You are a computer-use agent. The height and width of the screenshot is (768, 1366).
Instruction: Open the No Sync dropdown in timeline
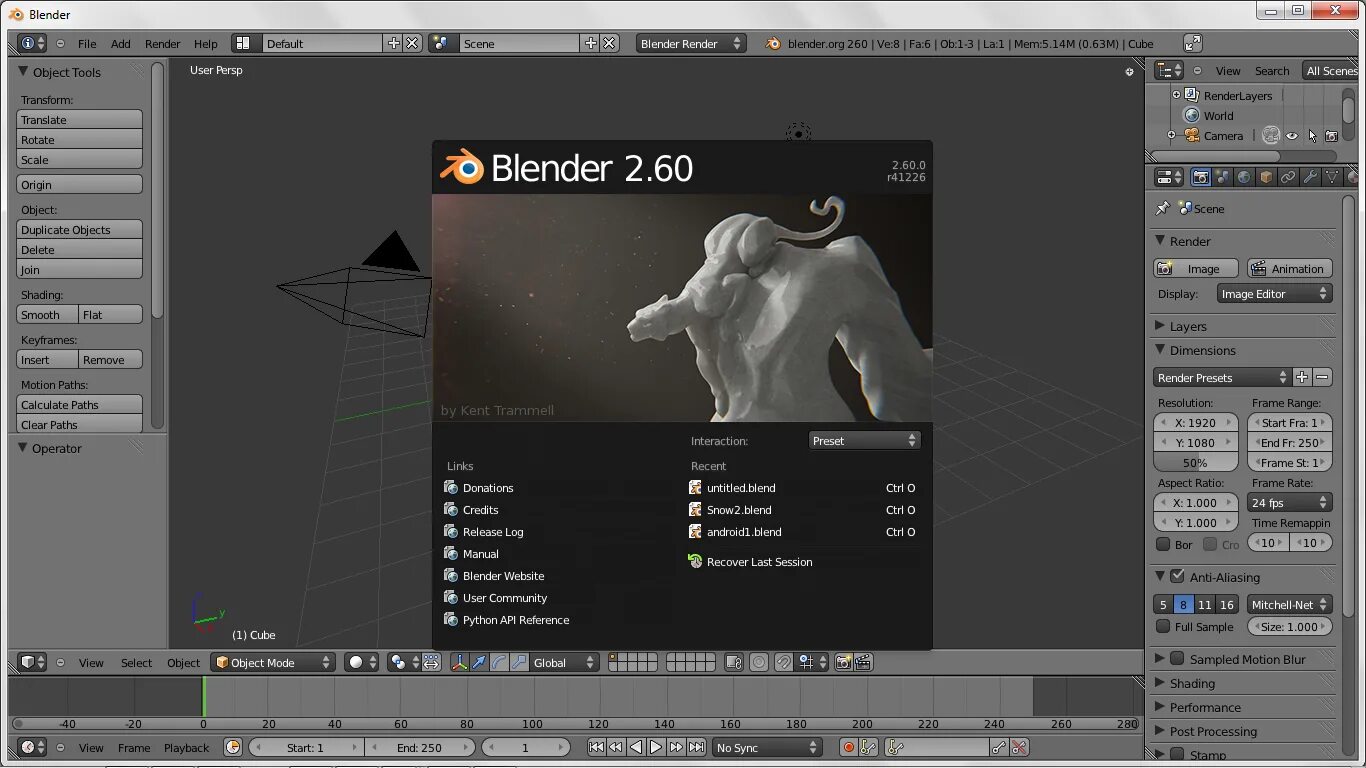point(767,747)
